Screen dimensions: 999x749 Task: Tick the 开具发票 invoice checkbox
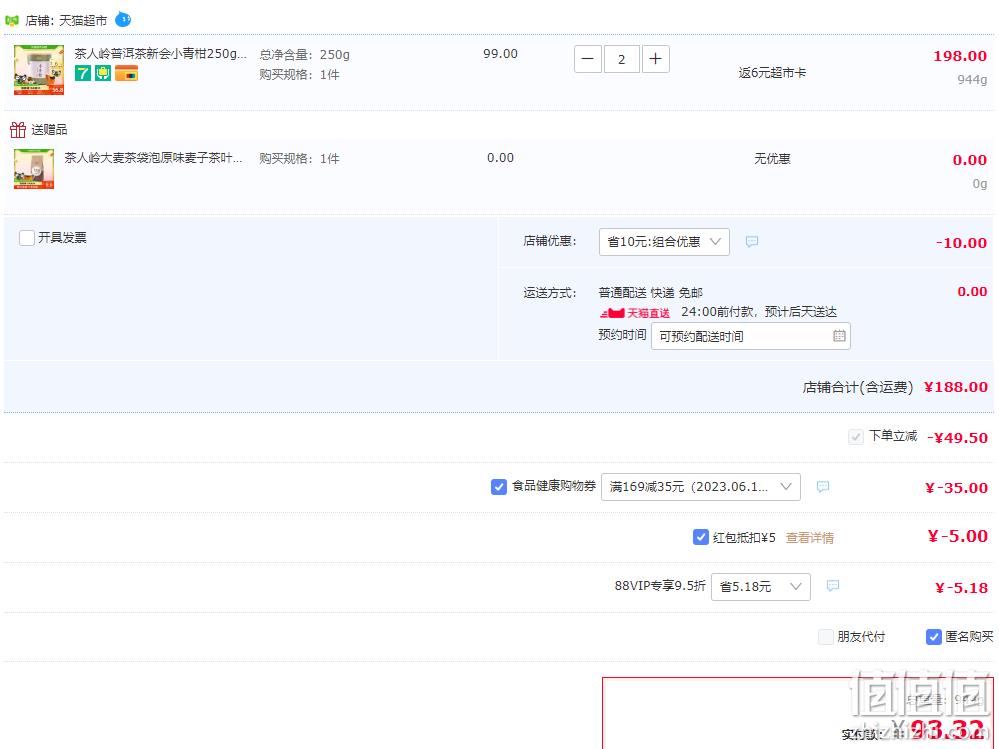(27, 238)
